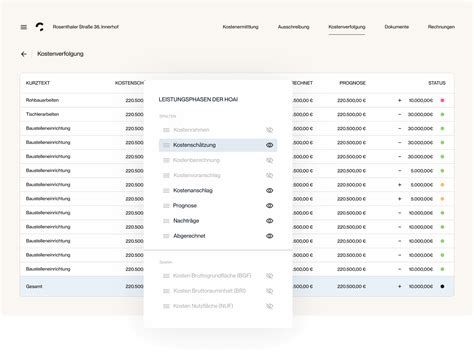Grab the drag handle of Abgerechnet
This screenshot has width=474, height=363.
(166, 236)
